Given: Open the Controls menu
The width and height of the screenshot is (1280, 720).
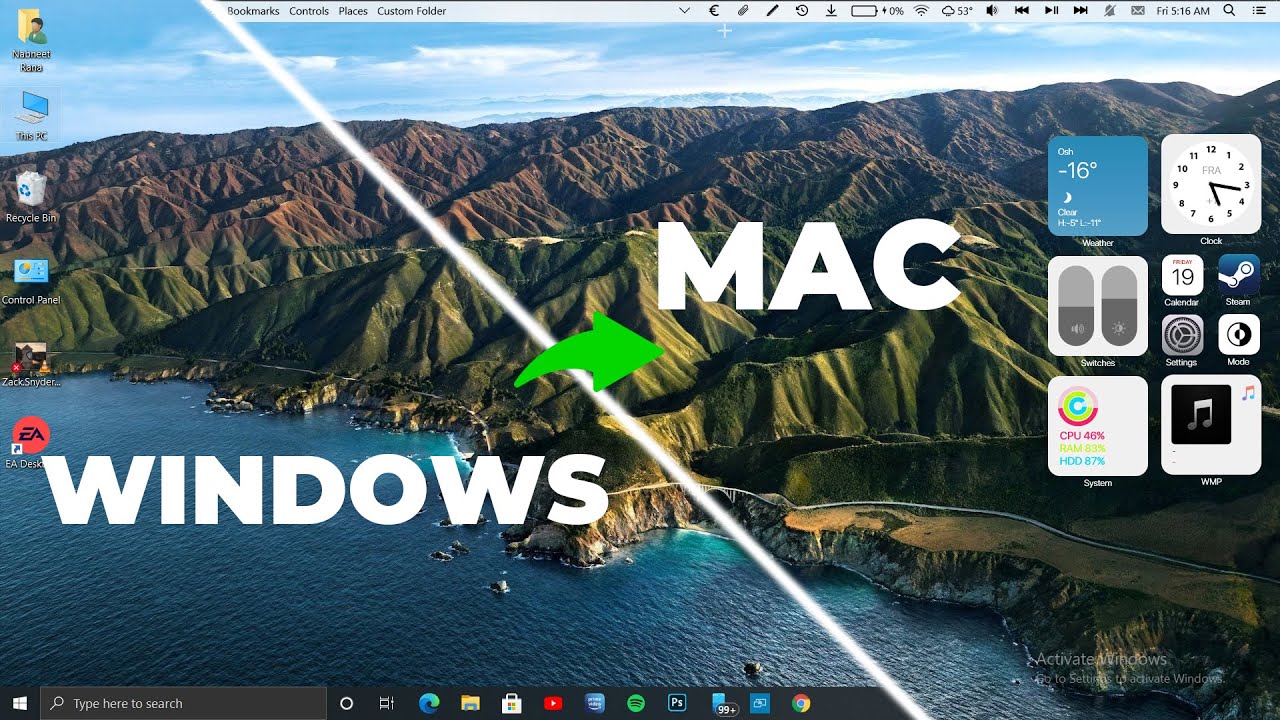Looking at the screenshot, I should (x=309, y=11).
